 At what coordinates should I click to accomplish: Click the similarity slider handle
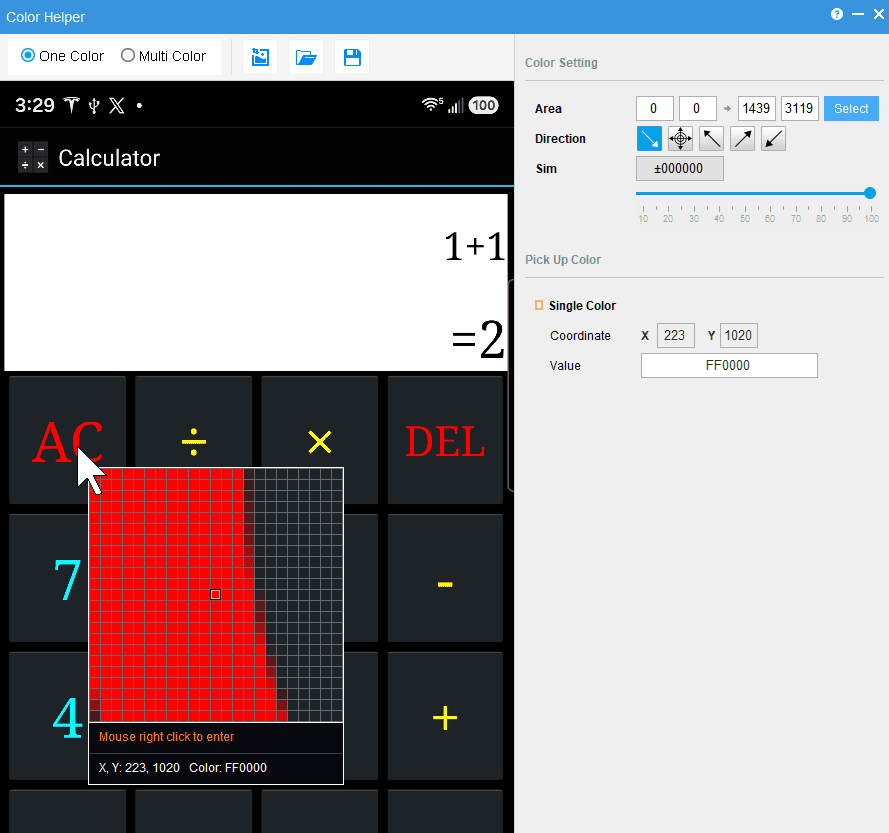(x=870, y=193)
